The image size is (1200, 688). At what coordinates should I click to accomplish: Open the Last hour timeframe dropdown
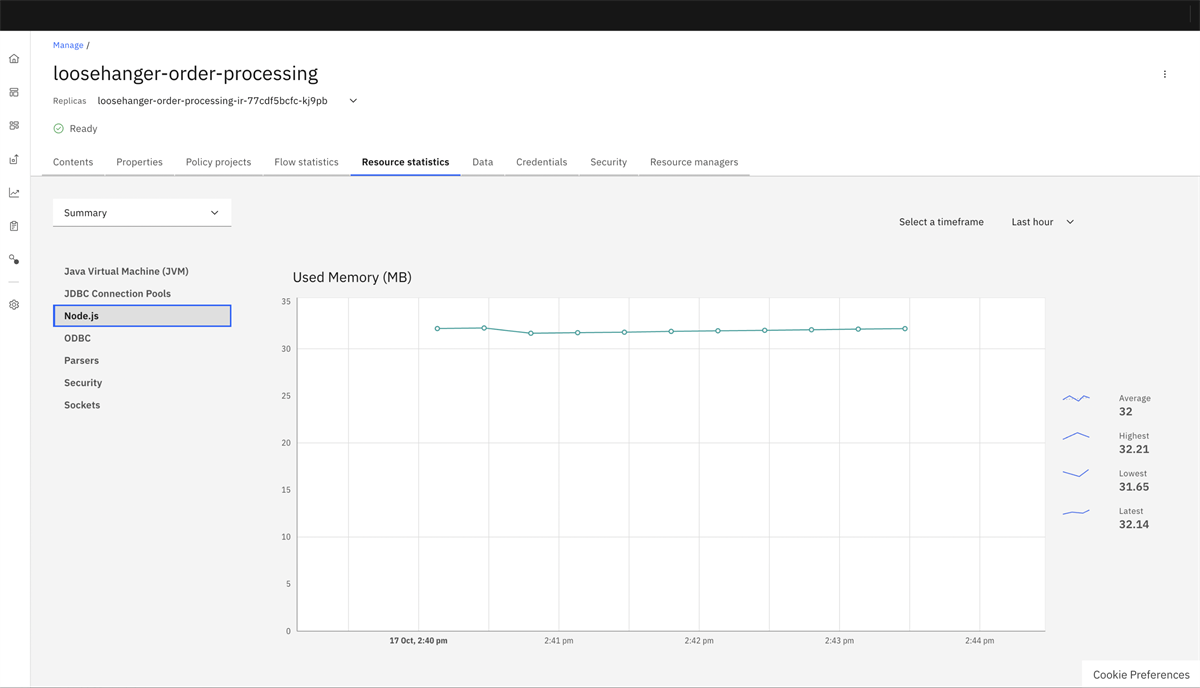click(1042, 221)
